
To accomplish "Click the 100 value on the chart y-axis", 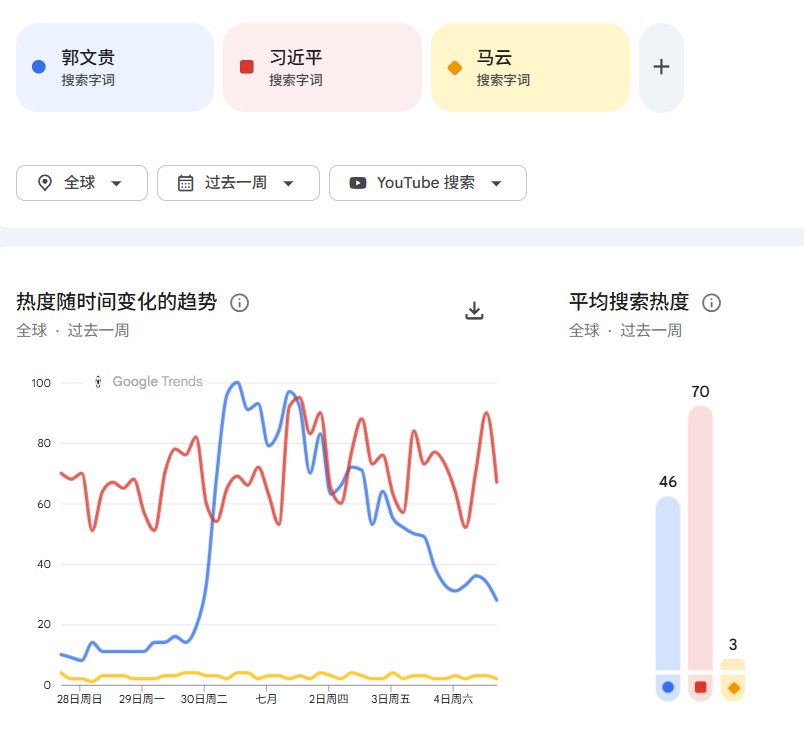I will pos(41,383).
